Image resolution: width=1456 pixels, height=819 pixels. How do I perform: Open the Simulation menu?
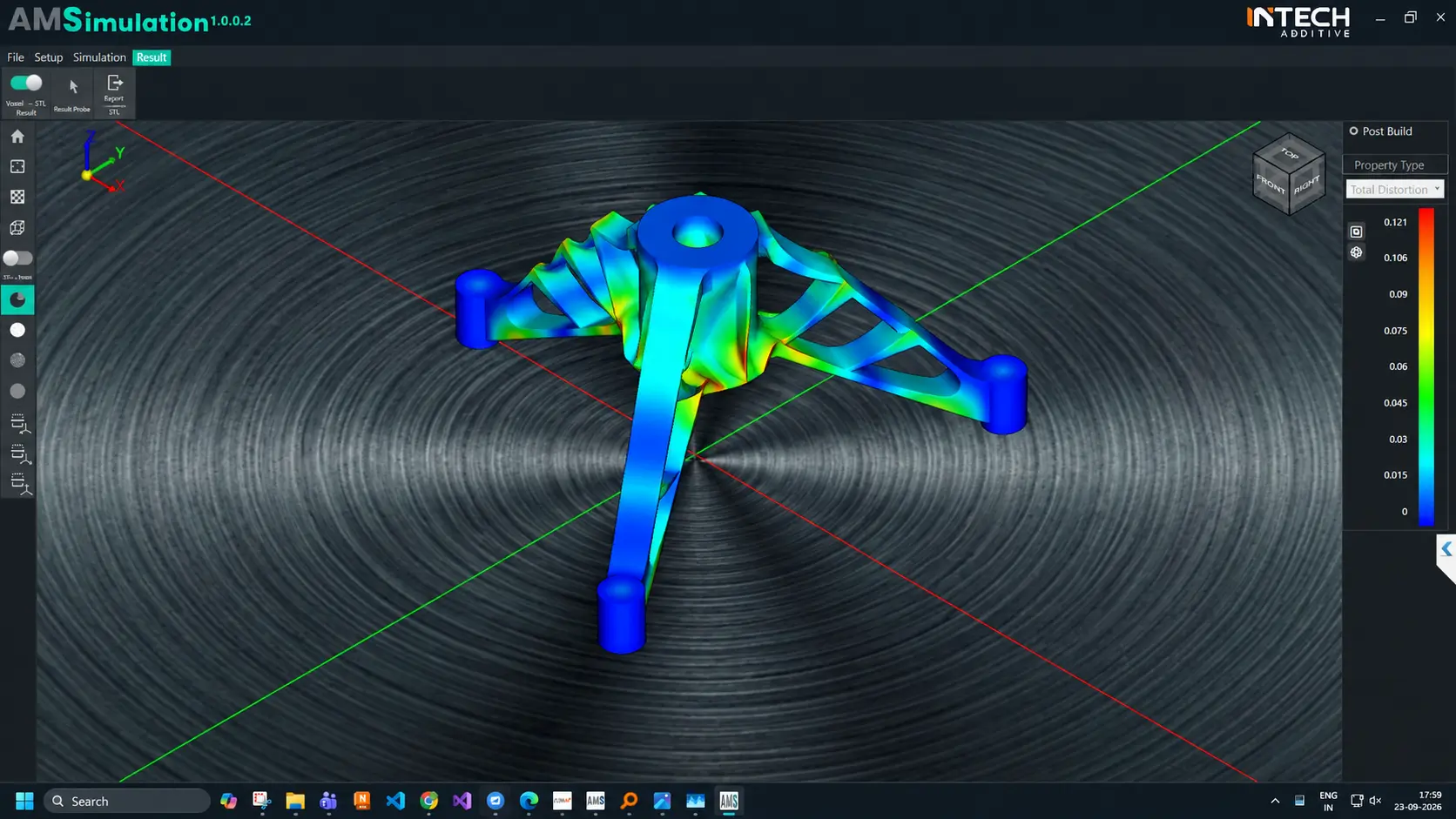point(99,57)
